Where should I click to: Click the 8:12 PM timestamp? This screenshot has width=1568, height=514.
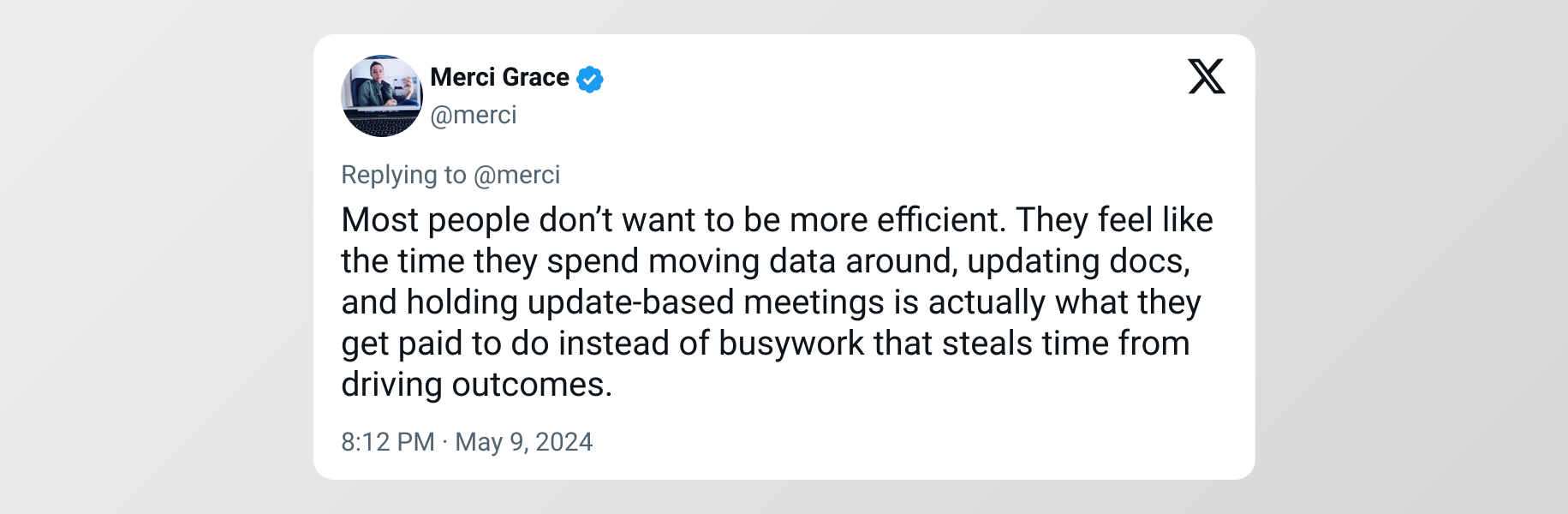388,442
